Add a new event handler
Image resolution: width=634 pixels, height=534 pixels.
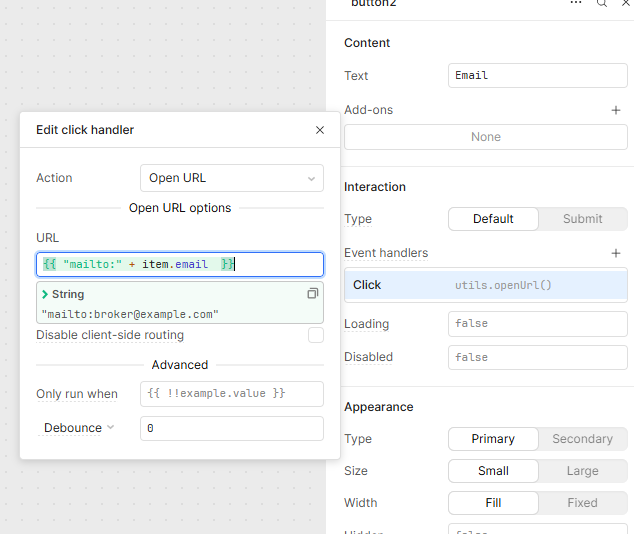(x=616, y=253)
